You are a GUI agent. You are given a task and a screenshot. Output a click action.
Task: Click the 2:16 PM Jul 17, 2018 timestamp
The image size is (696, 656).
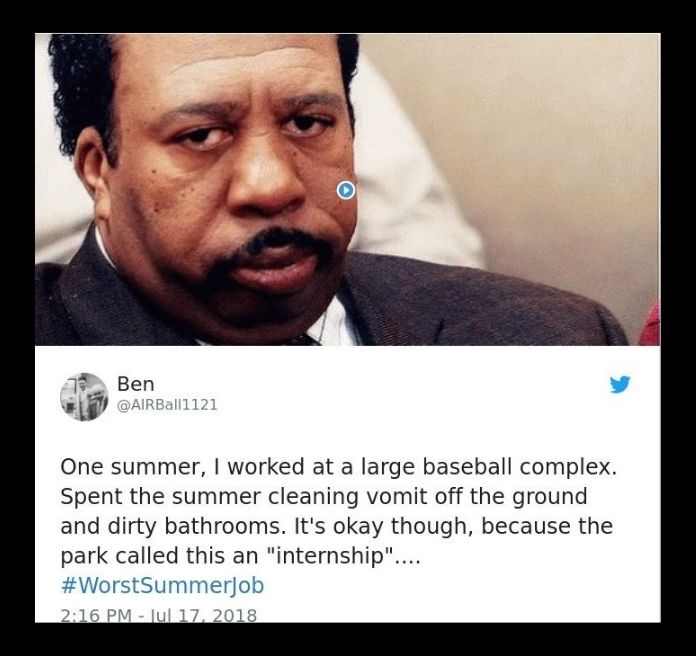coord(158,615)
